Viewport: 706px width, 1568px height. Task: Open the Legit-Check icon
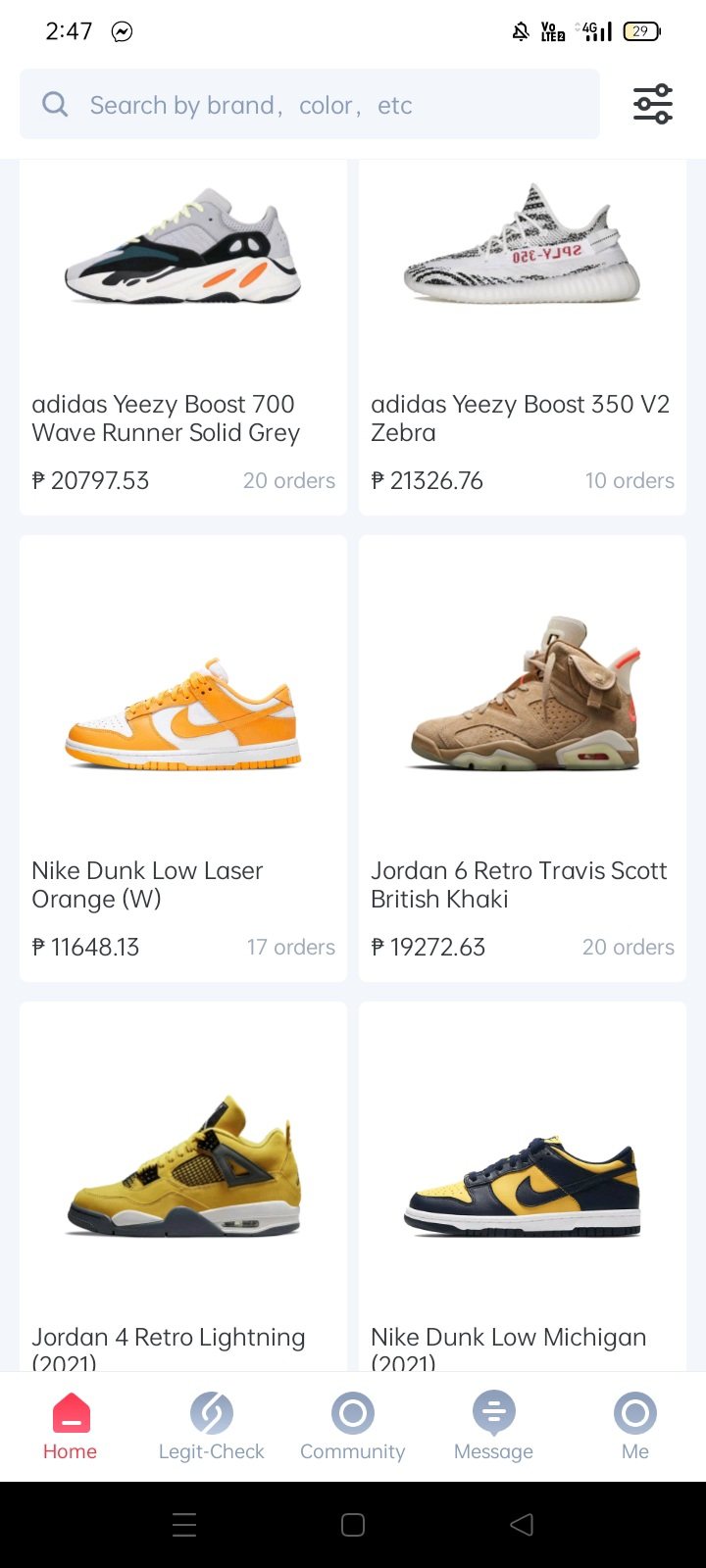pos(211,1412)
